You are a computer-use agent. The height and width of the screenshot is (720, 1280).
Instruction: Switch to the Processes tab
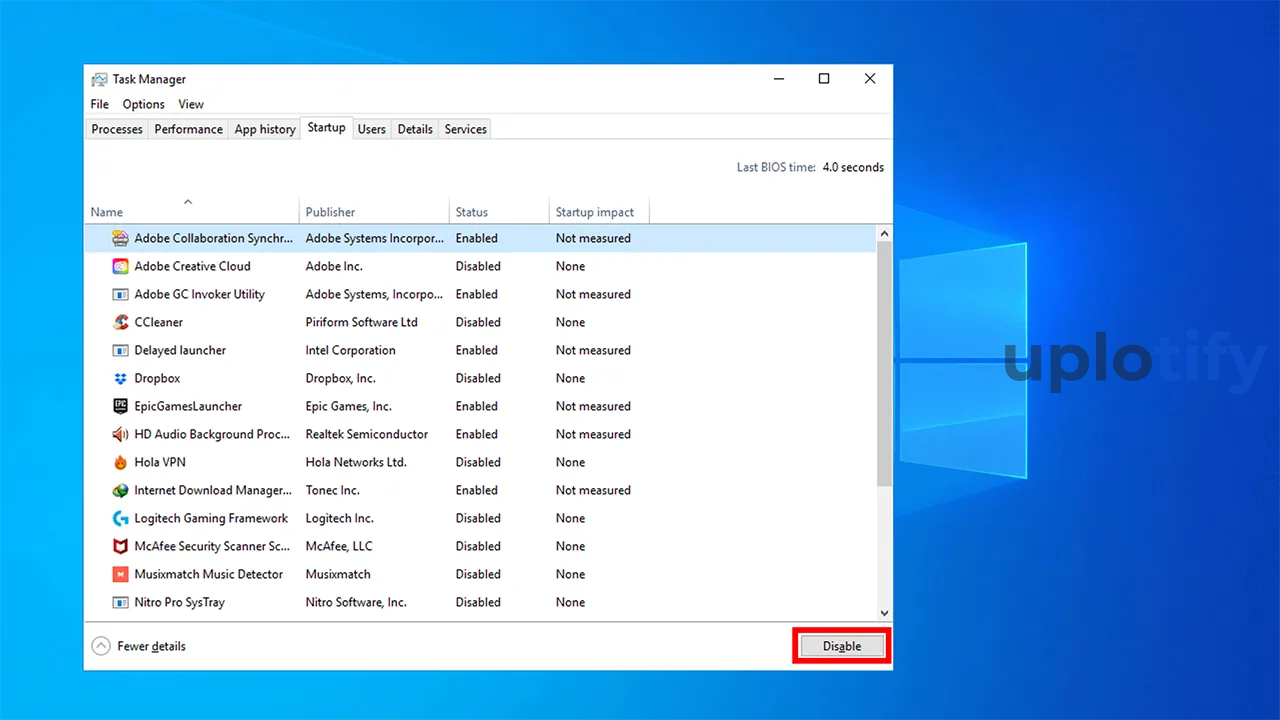(117, 129)
